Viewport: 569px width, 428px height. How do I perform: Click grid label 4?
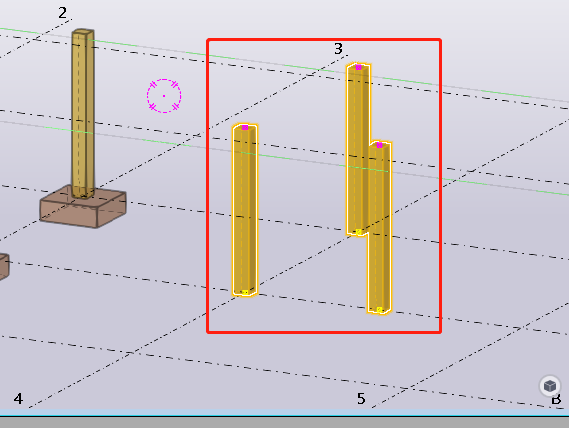(18, 399)
